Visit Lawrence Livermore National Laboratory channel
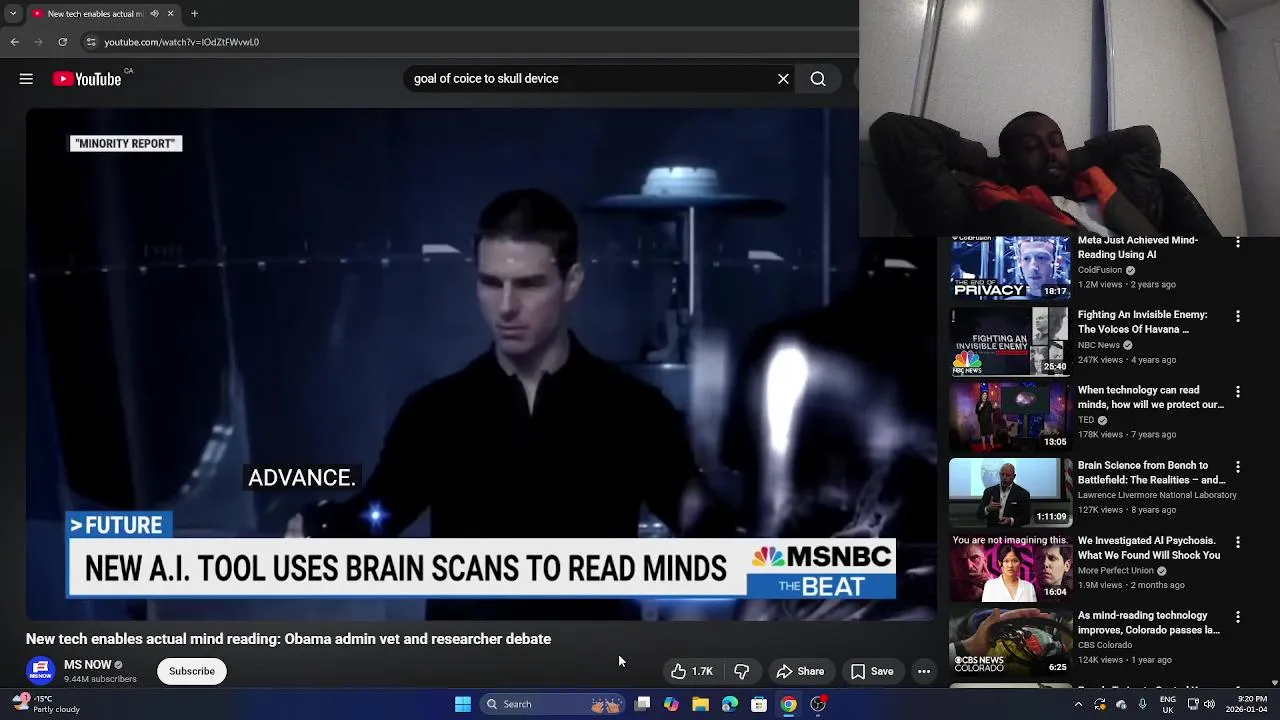The height and width of the screenshot is (720, 1280). coord(1157,495)
